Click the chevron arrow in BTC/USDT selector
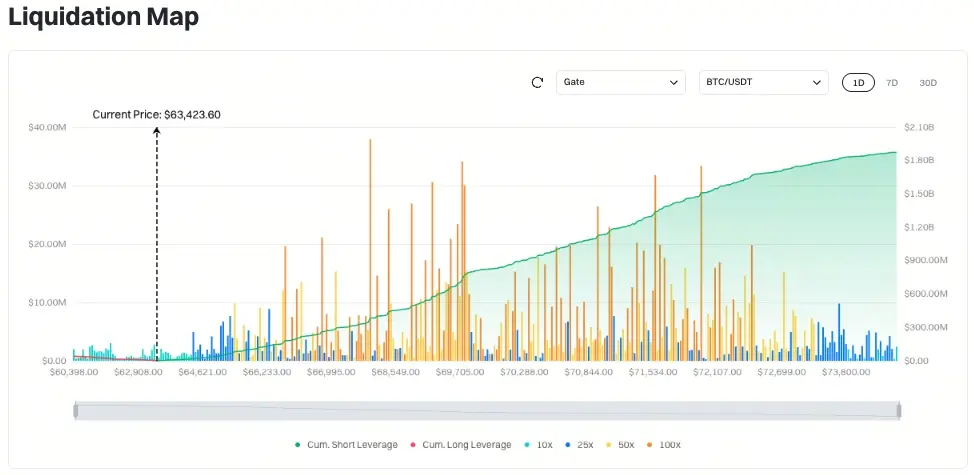The image size is (974, 475). tap(817, 83)
